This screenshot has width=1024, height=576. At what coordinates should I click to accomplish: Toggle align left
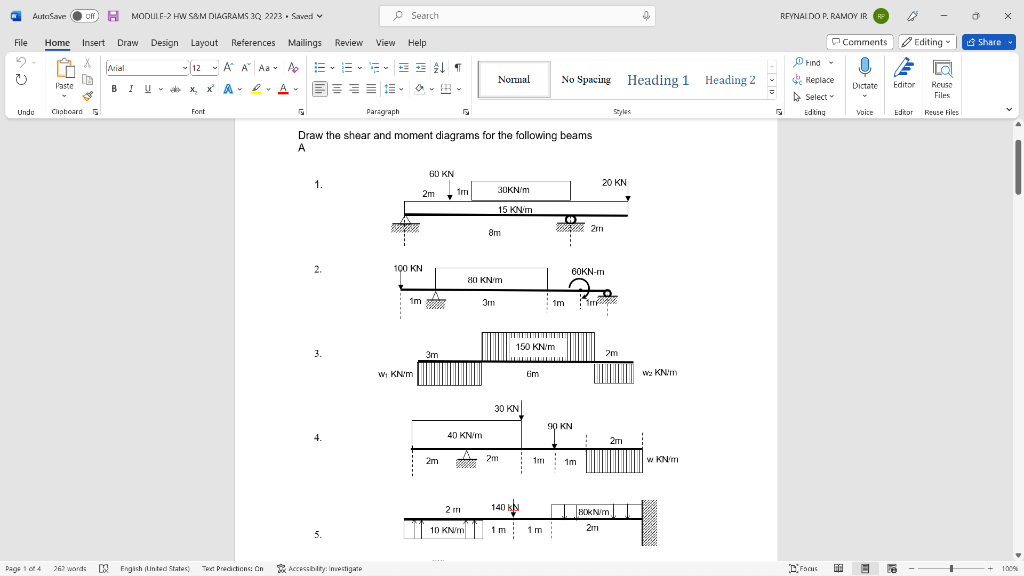point(320,89)
